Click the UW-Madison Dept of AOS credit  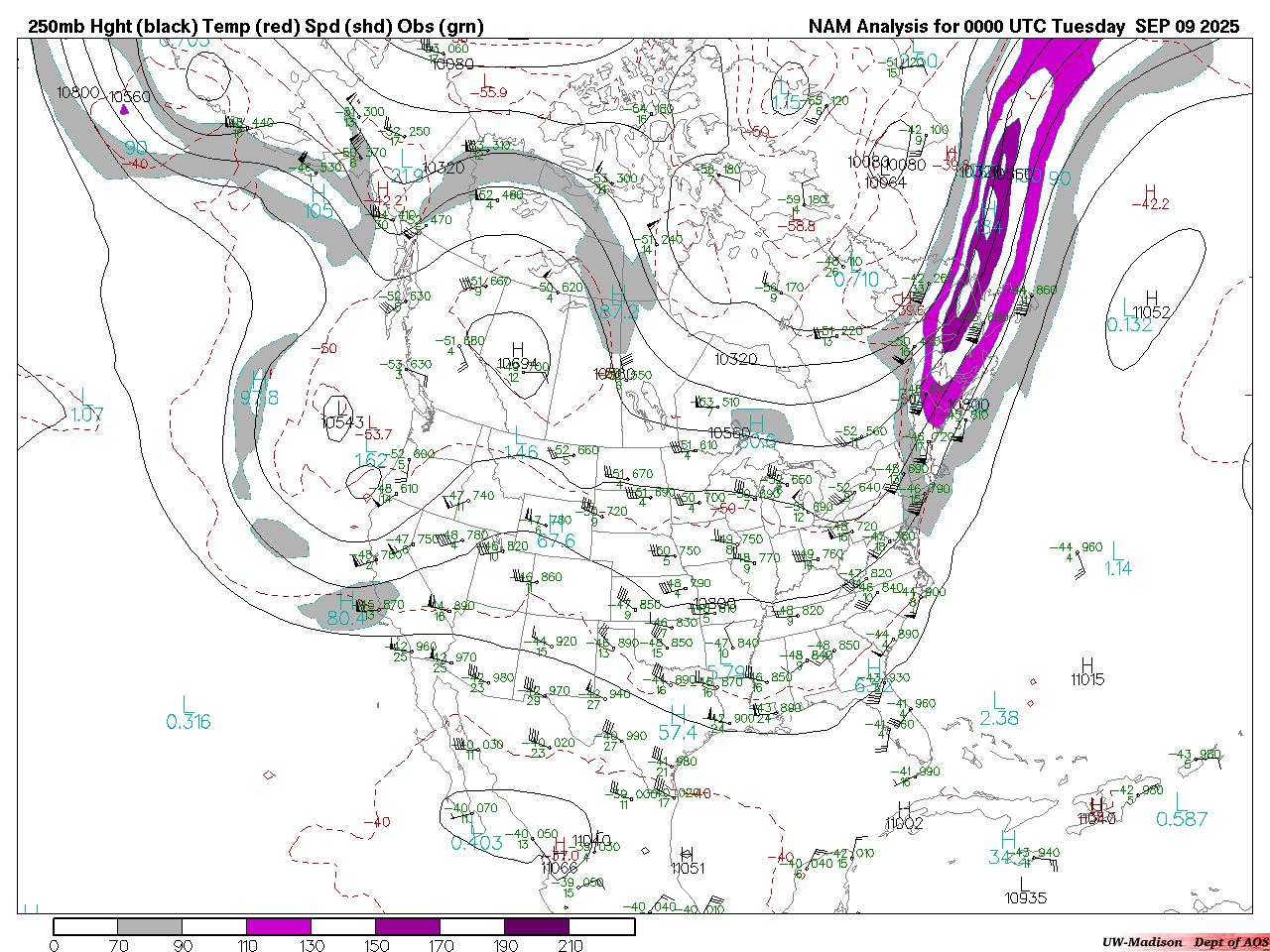[1185, 942]
